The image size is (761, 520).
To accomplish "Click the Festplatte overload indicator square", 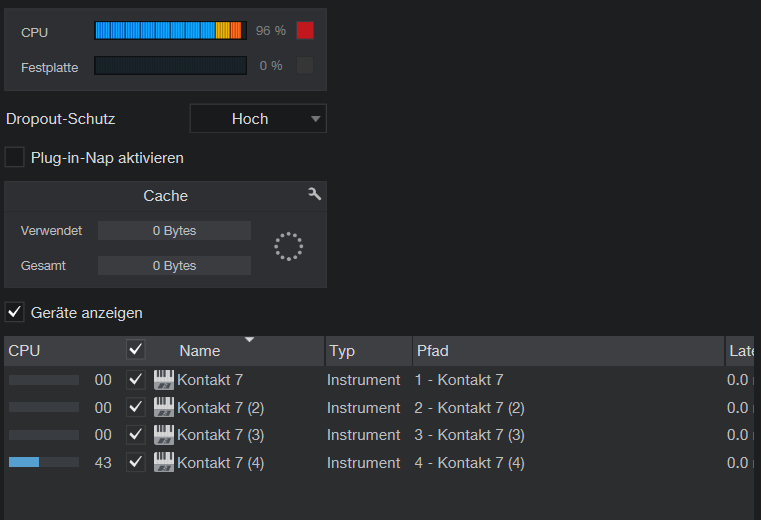I will click(305, 66).
